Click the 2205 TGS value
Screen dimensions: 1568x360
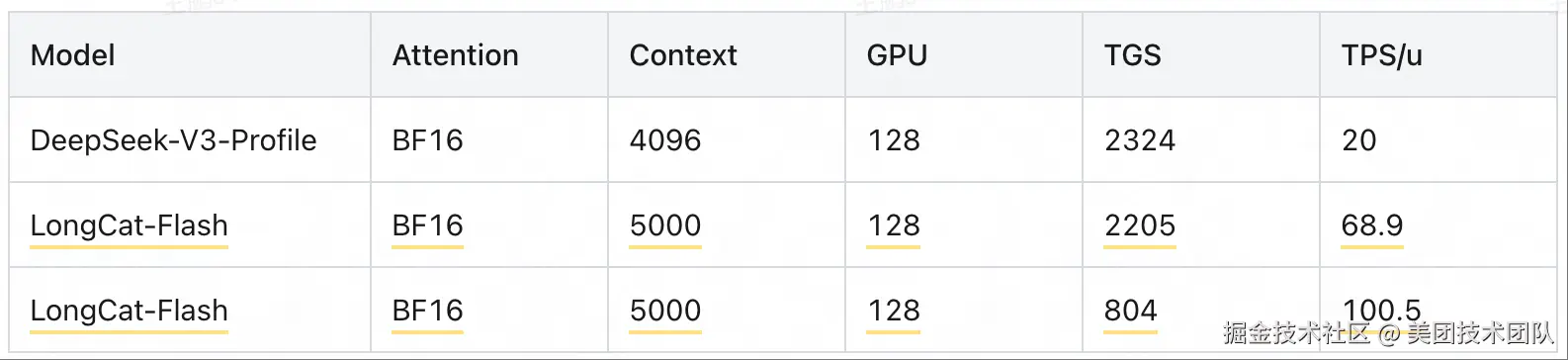pyautogui.click(x=1140, y=225)
